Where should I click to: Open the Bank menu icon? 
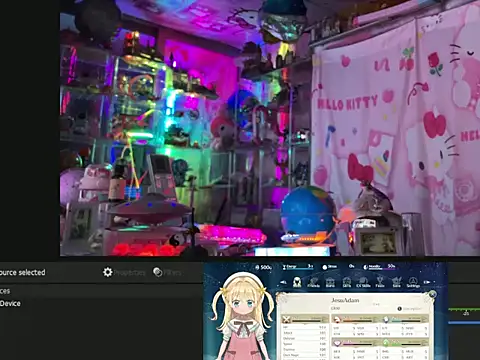point(330,283)
